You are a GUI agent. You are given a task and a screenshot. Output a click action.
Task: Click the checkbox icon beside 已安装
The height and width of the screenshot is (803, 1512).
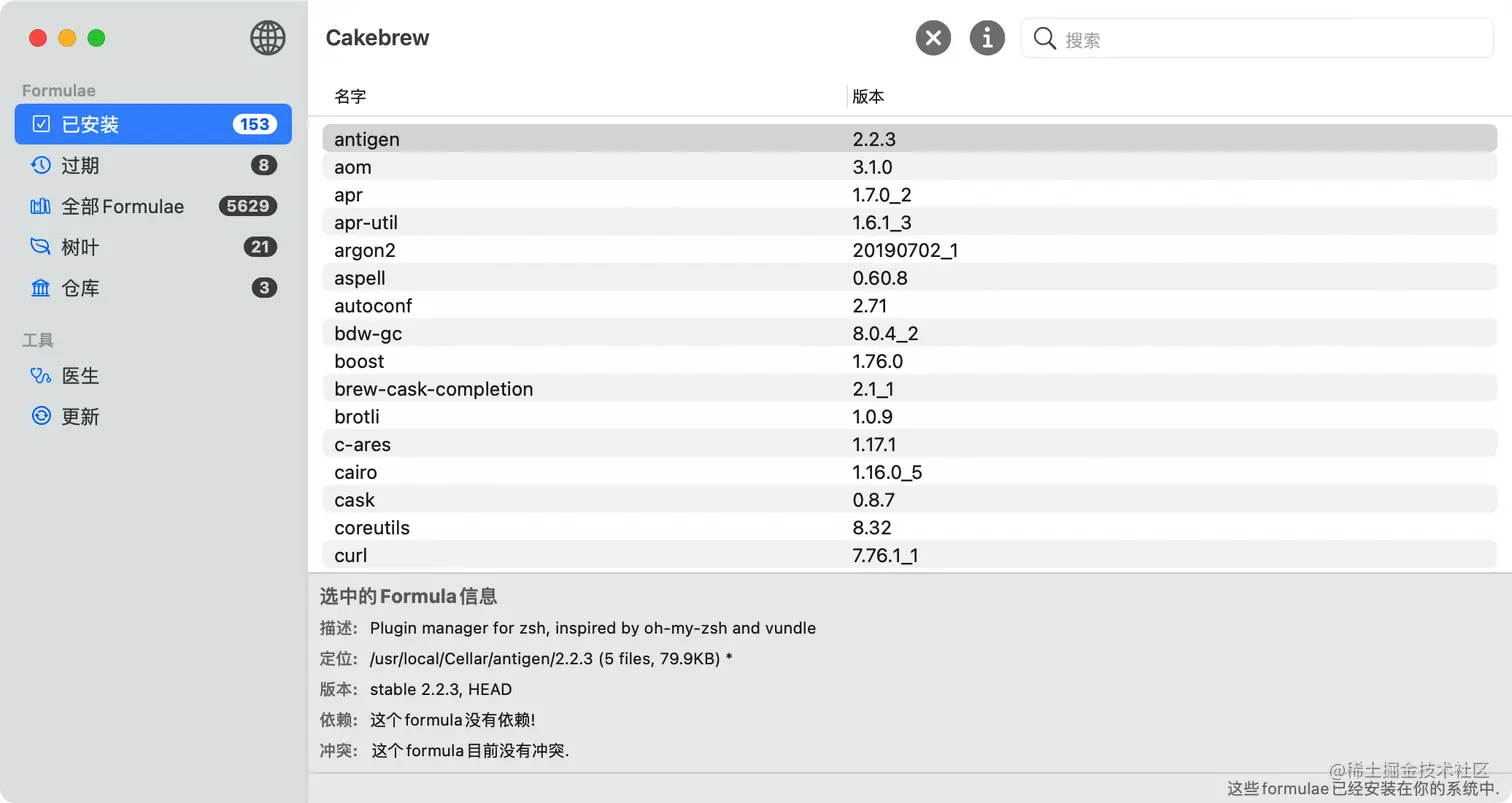click(41, 124)
